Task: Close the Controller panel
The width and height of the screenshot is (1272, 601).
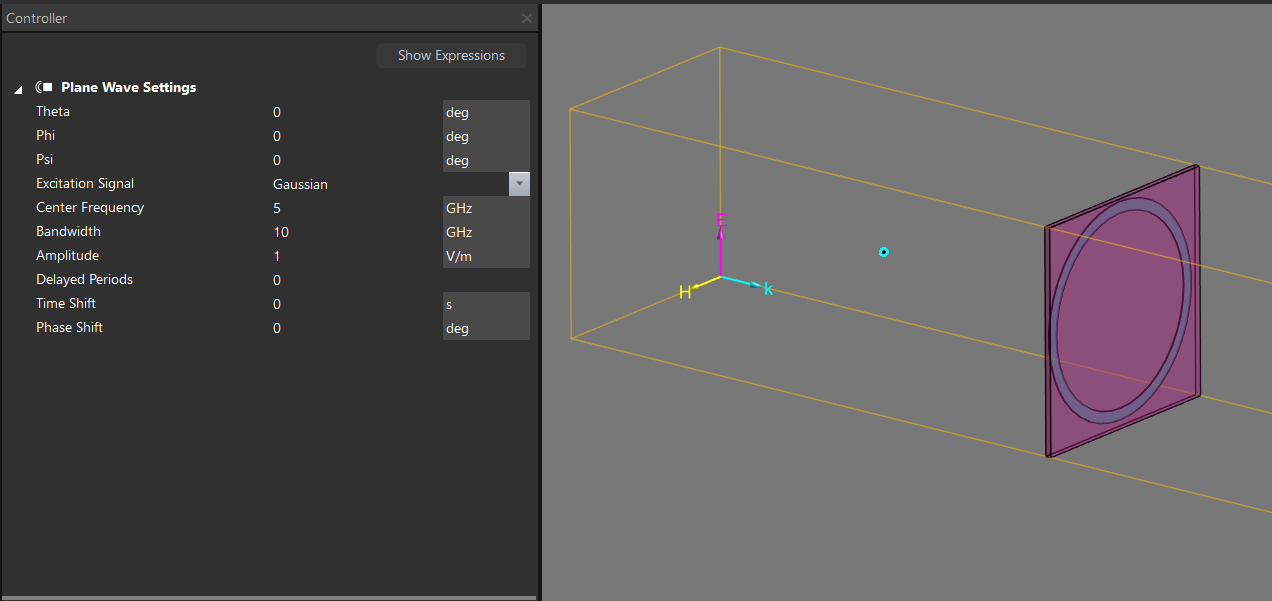Action: 527,18
